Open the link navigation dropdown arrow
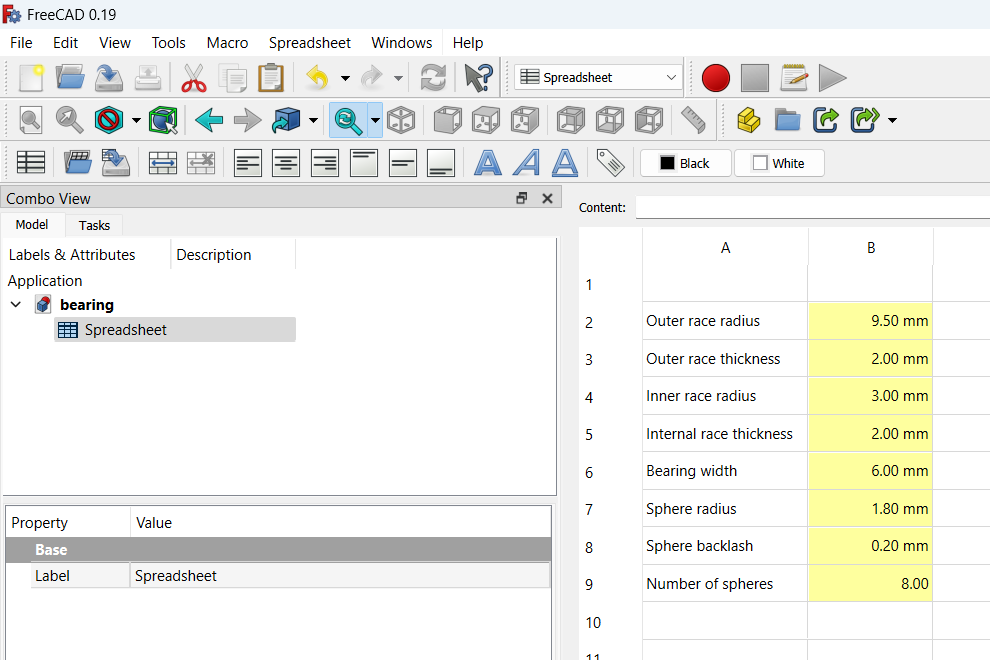Image resolution: width=990 pixels, height=660 pixels. (313, 121)
